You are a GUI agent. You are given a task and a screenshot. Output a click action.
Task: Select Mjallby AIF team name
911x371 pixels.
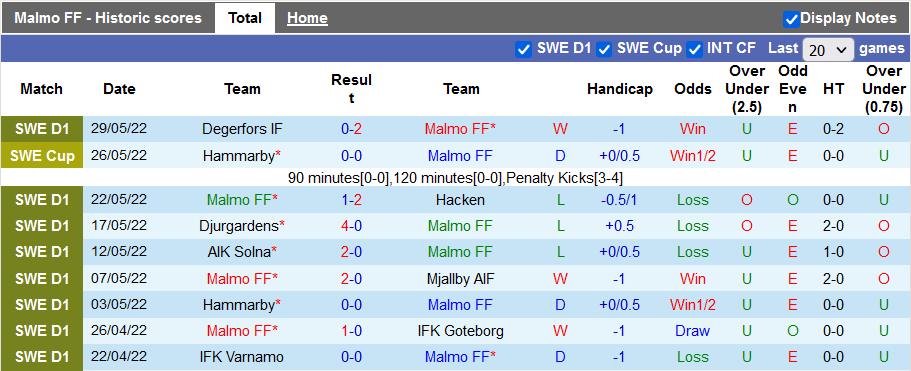pyautogui.click(x=460, y=279)
